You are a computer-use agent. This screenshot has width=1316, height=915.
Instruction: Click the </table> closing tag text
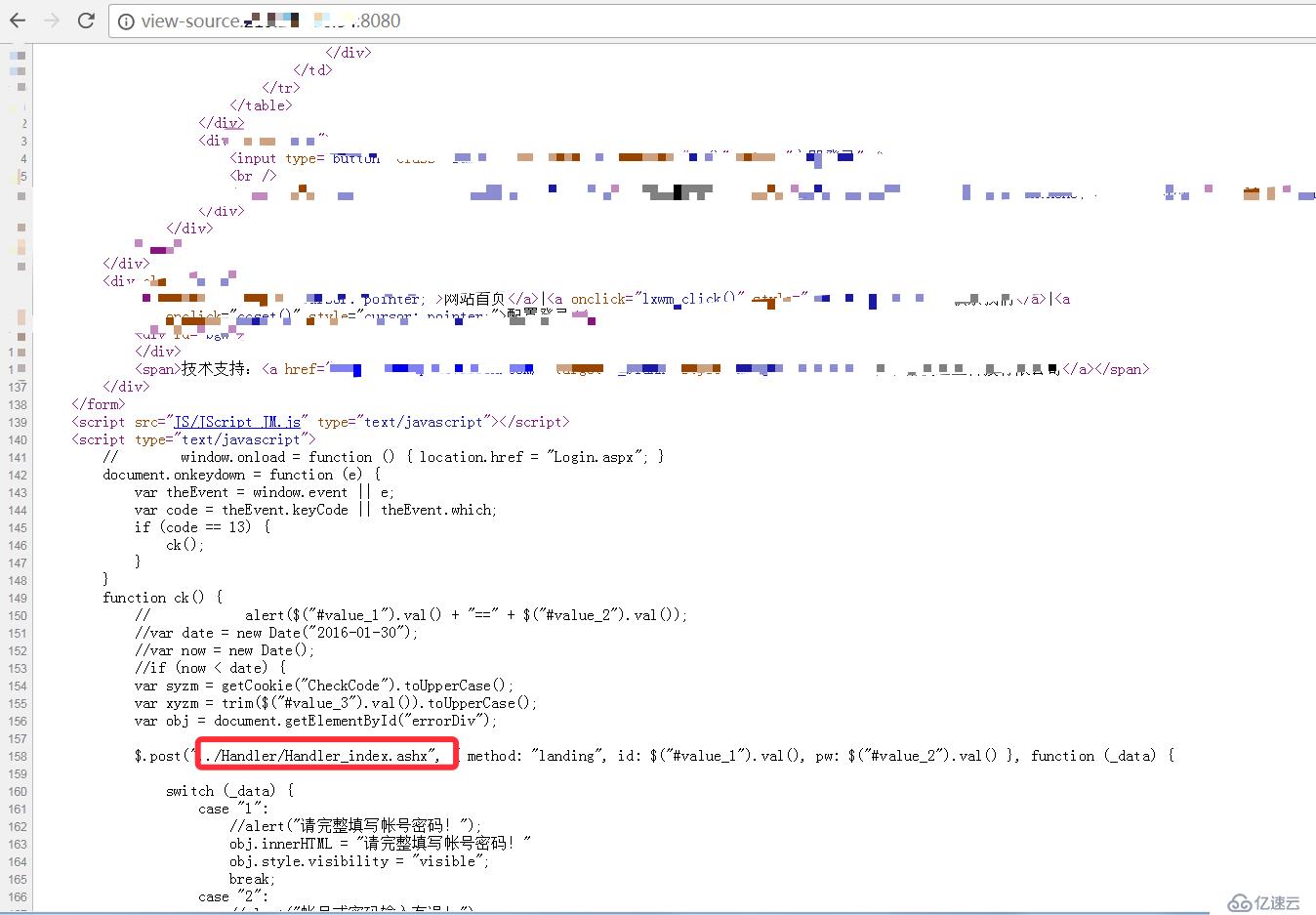[x=261, y=105]
